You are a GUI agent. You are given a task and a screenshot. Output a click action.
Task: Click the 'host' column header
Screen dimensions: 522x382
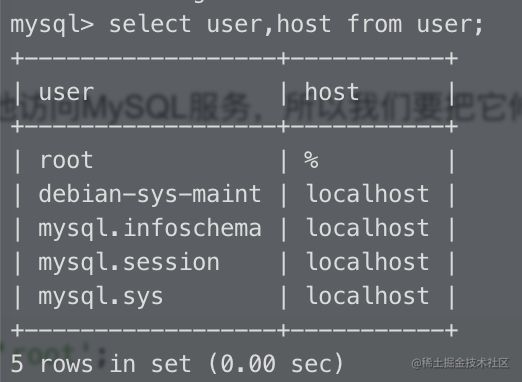(x=332, y=91)
